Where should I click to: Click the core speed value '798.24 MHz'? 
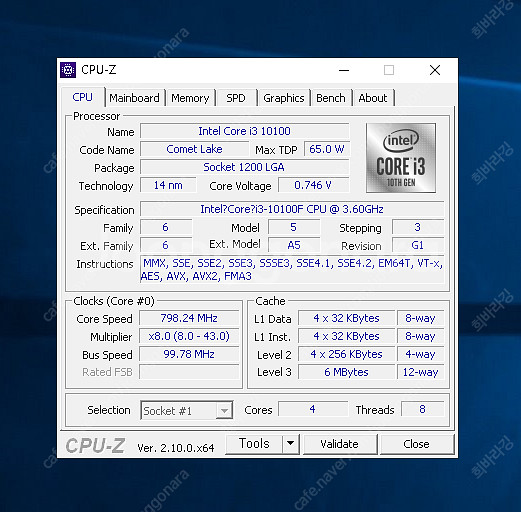[189, 318]
